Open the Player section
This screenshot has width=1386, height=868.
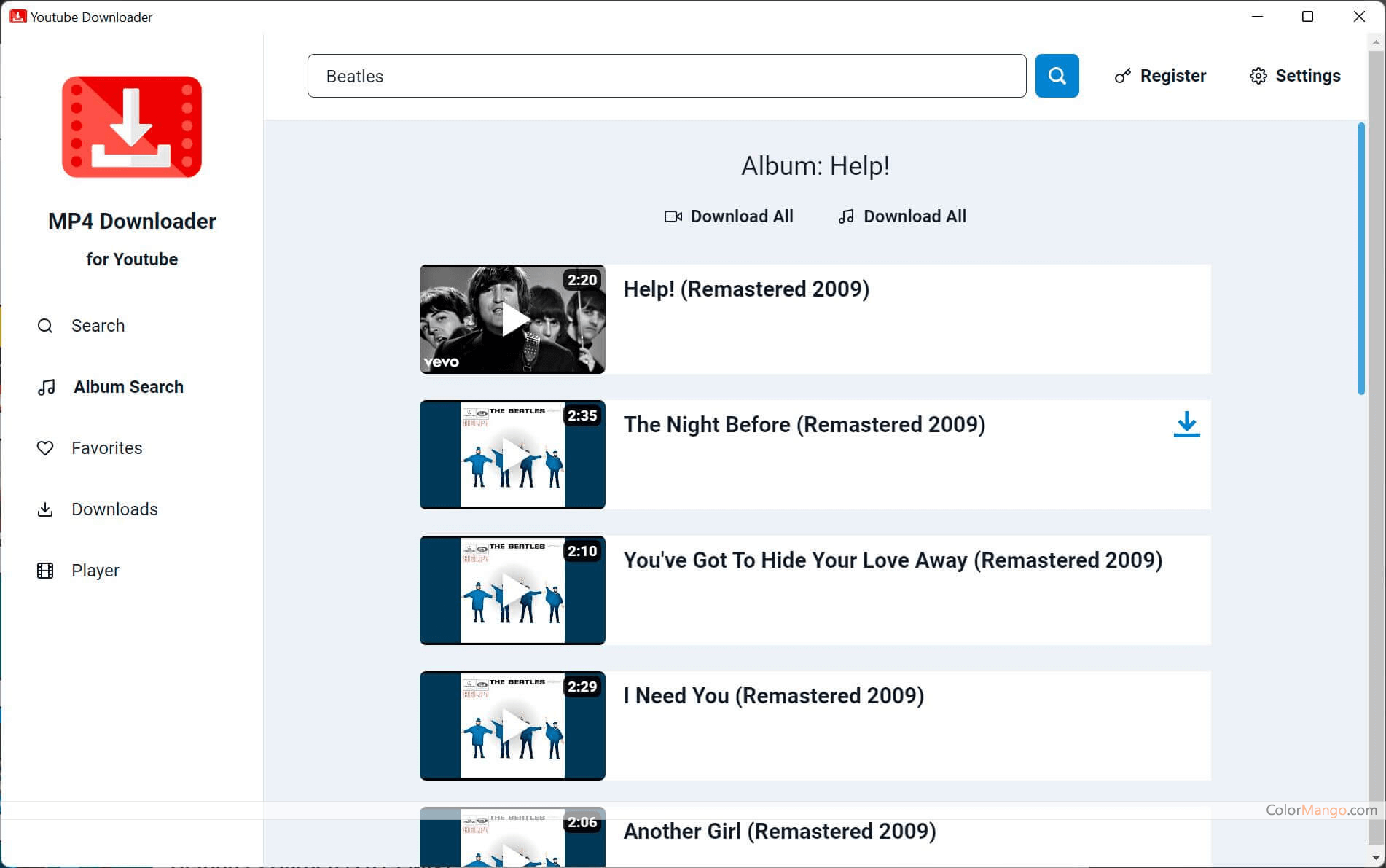tap(95, 571)
